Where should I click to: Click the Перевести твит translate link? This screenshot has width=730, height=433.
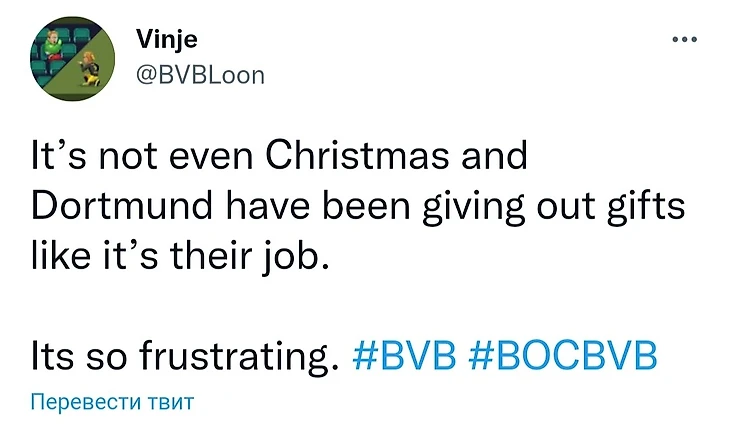tap(112, 402)
